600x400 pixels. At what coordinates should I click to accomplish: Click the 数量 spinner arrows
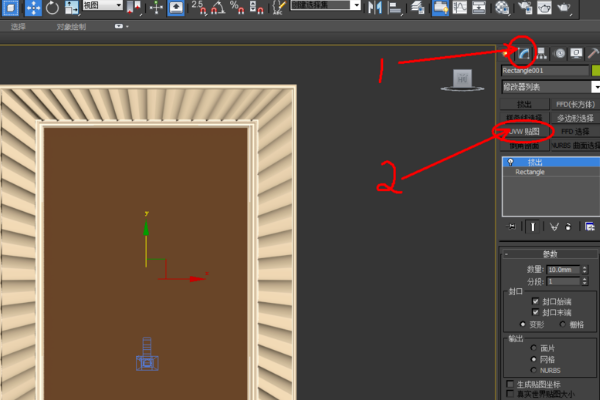(585, 270)
